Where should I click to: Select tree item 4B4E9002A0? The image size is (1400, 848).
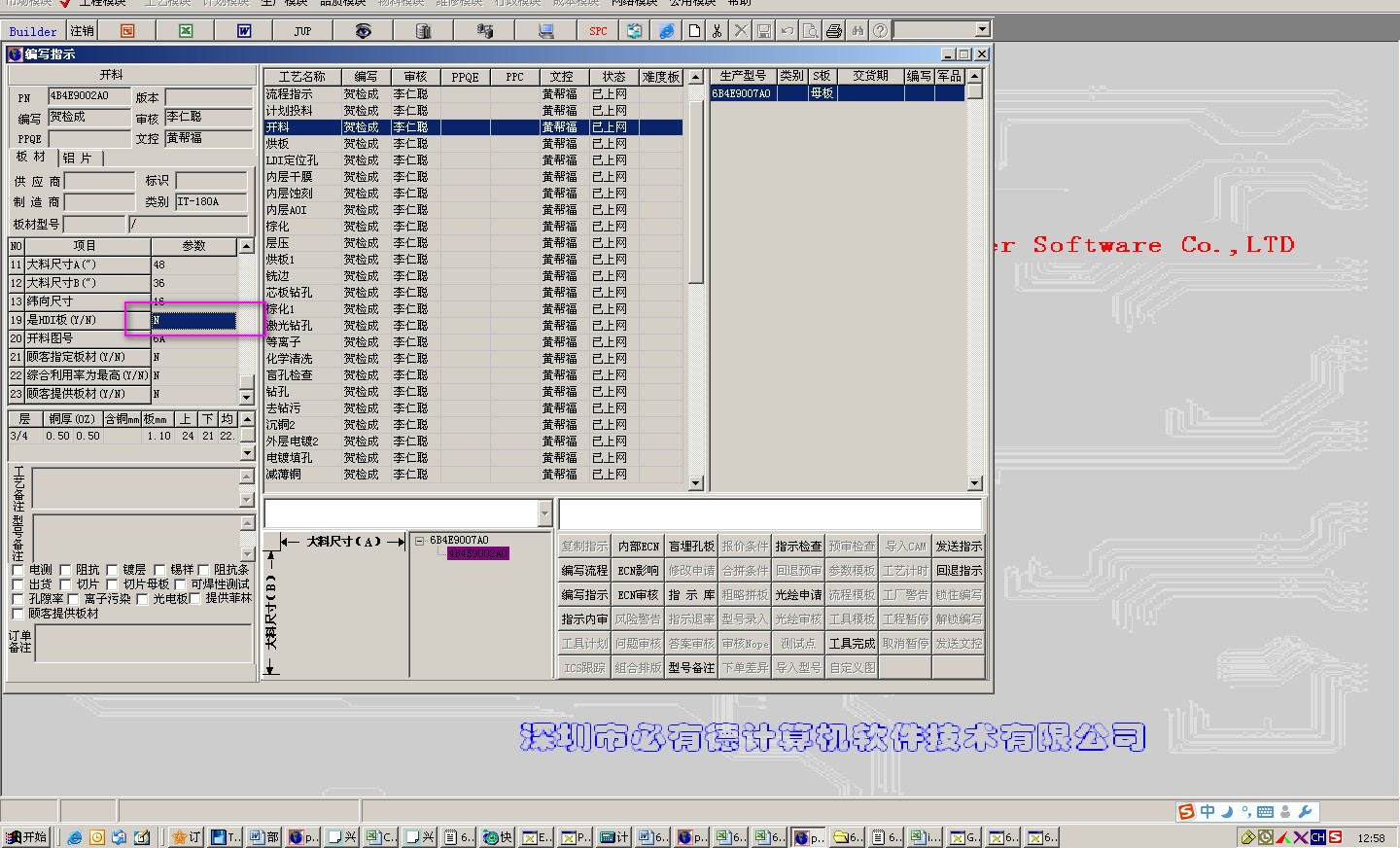(477, 553)
